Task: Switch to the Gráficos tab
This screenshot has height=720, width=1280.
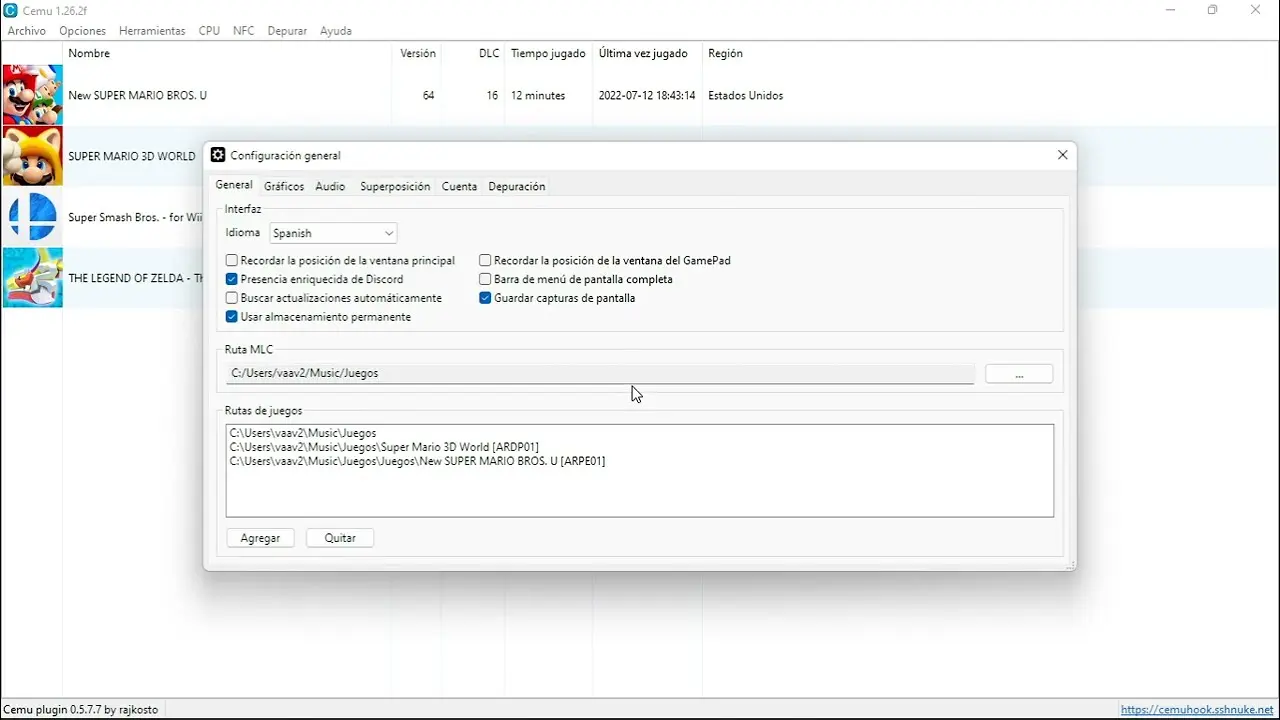Action: coord(284,187)
